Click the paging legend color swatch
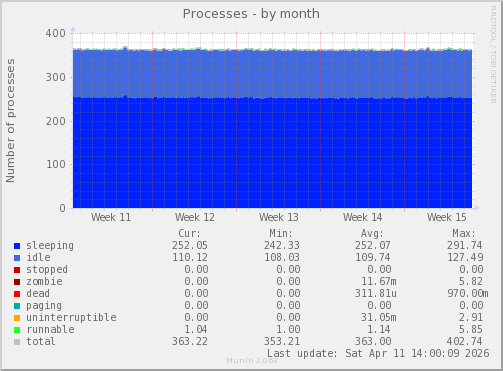This screenshot has width=503, height=371. click(17, 306)
